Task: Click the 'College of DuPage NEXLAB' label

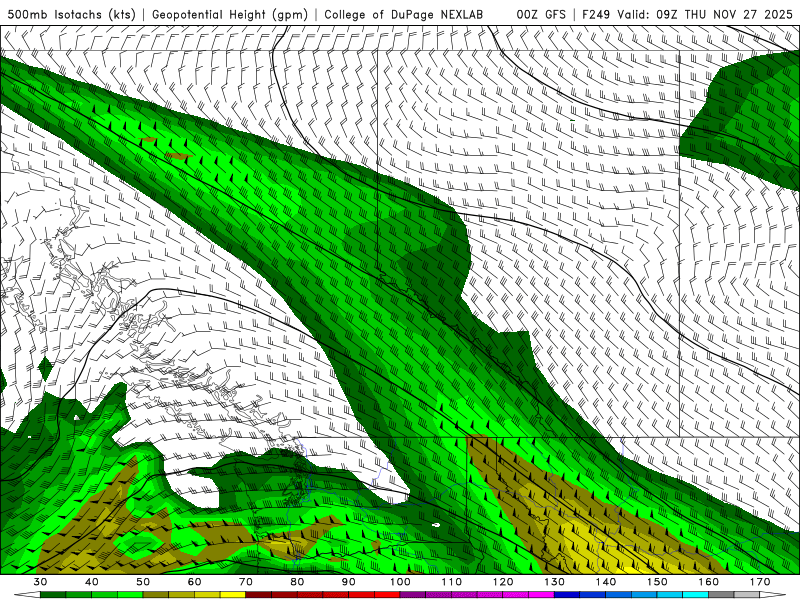Action: point(403,14)
